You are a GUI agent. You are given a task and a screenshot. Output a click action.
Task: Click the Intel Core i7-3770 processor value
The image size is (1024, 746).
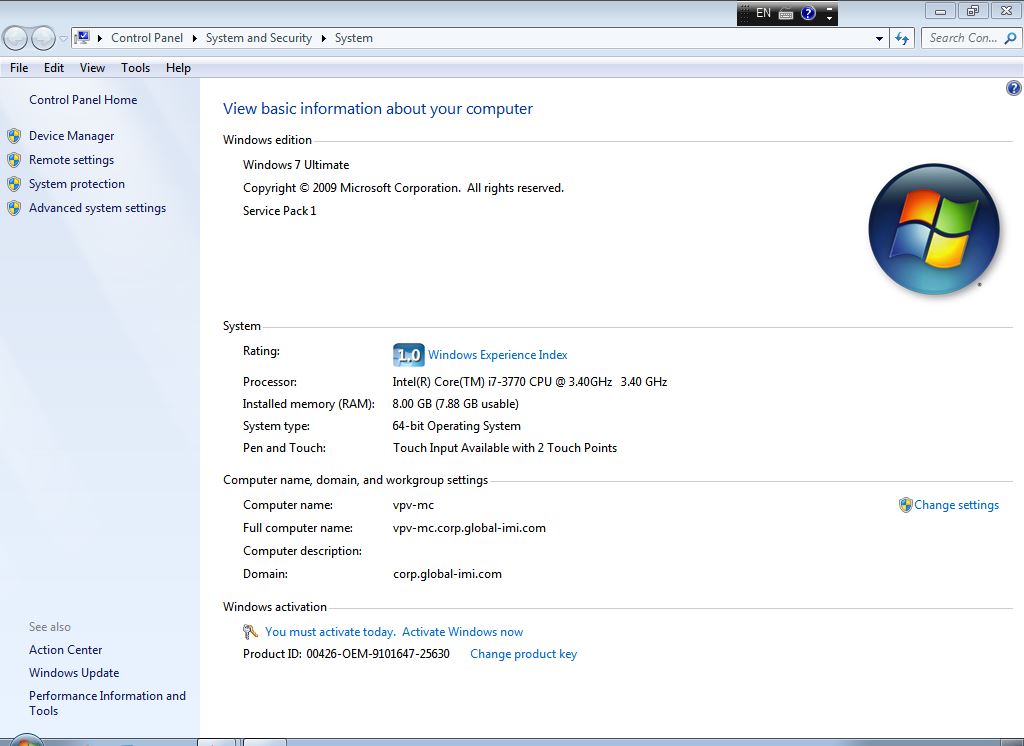tap(530, 381)
